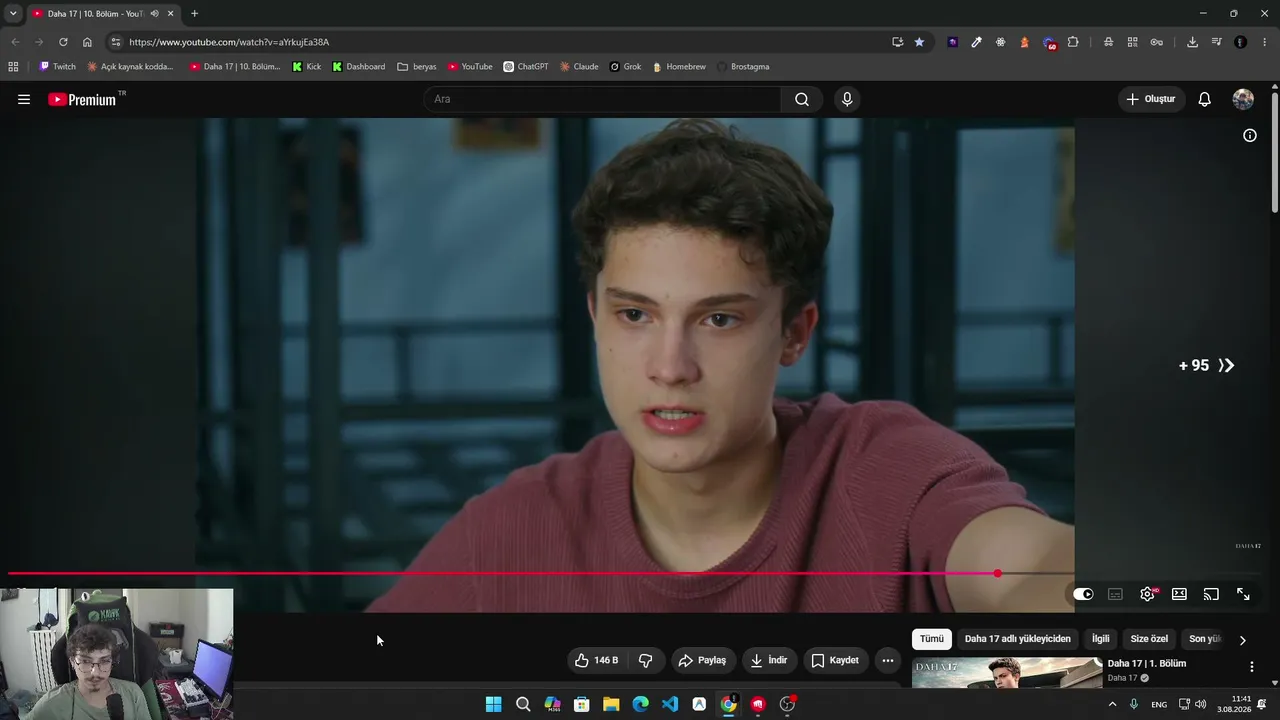Open more actions three-dot menu beside Kaydet

(x=888, y=660)
